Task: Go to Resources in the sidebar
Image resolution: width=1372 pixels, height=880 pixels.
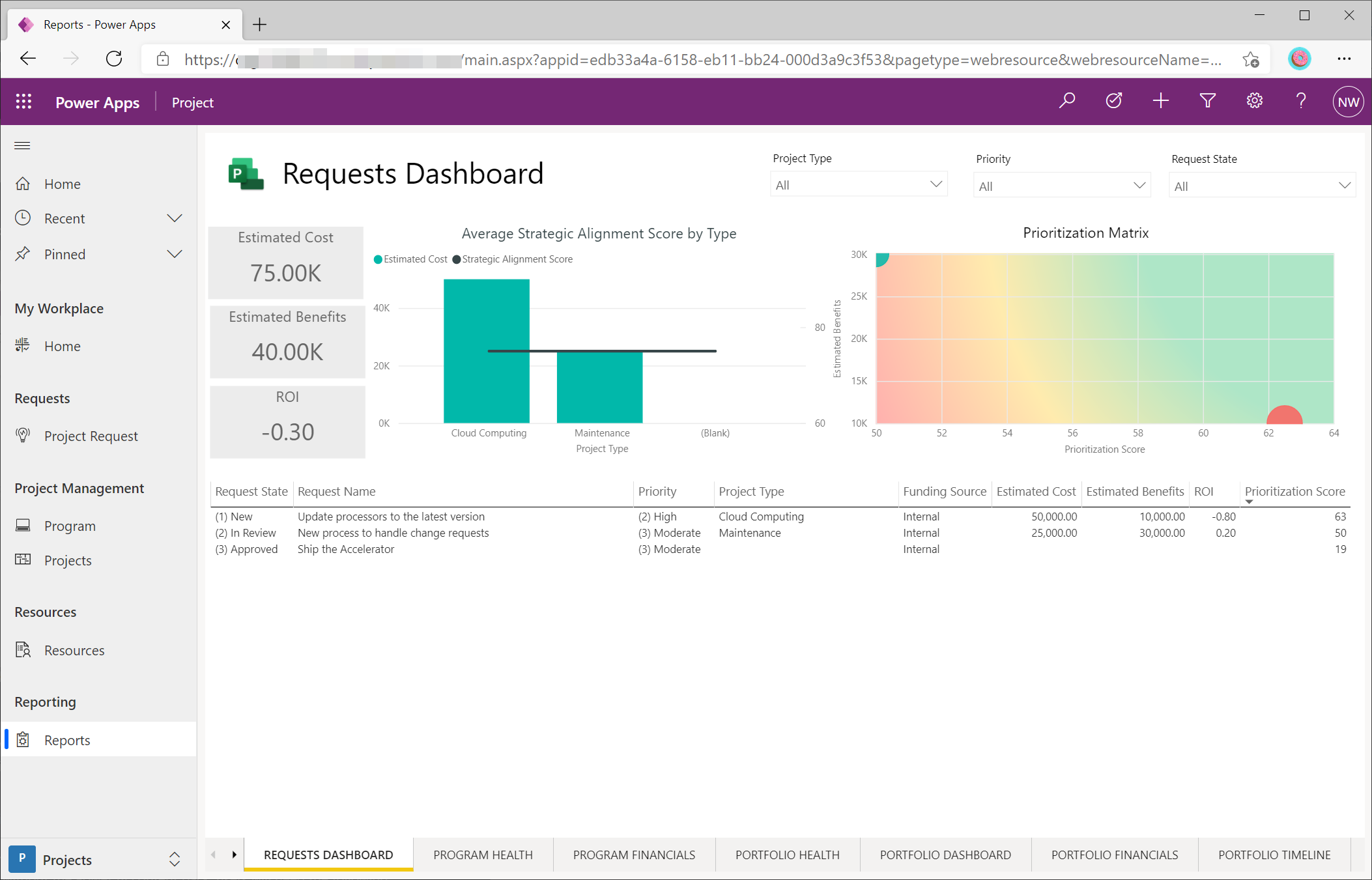Action: pos(74,650)
